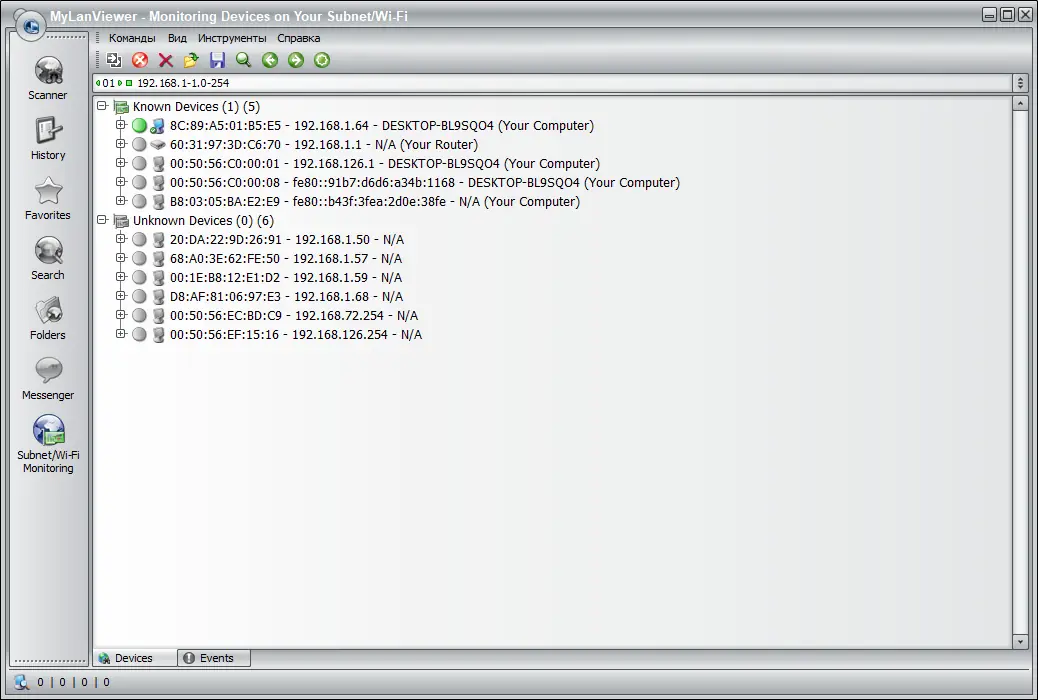Expand the 00:50:56:EF:15:16 device node

pyautogui.click(x=120, y=333)
